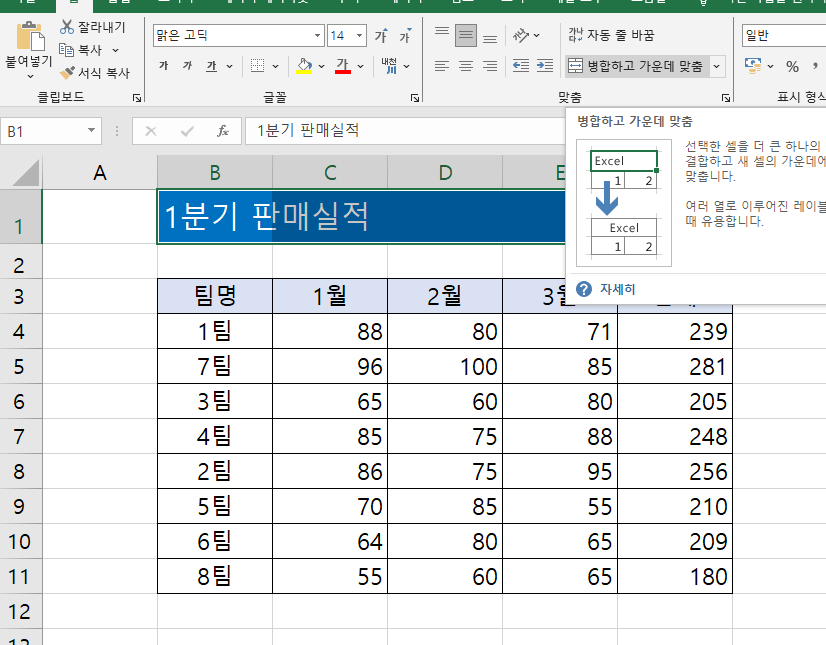Click the 1월 header cell

(330, 296)
